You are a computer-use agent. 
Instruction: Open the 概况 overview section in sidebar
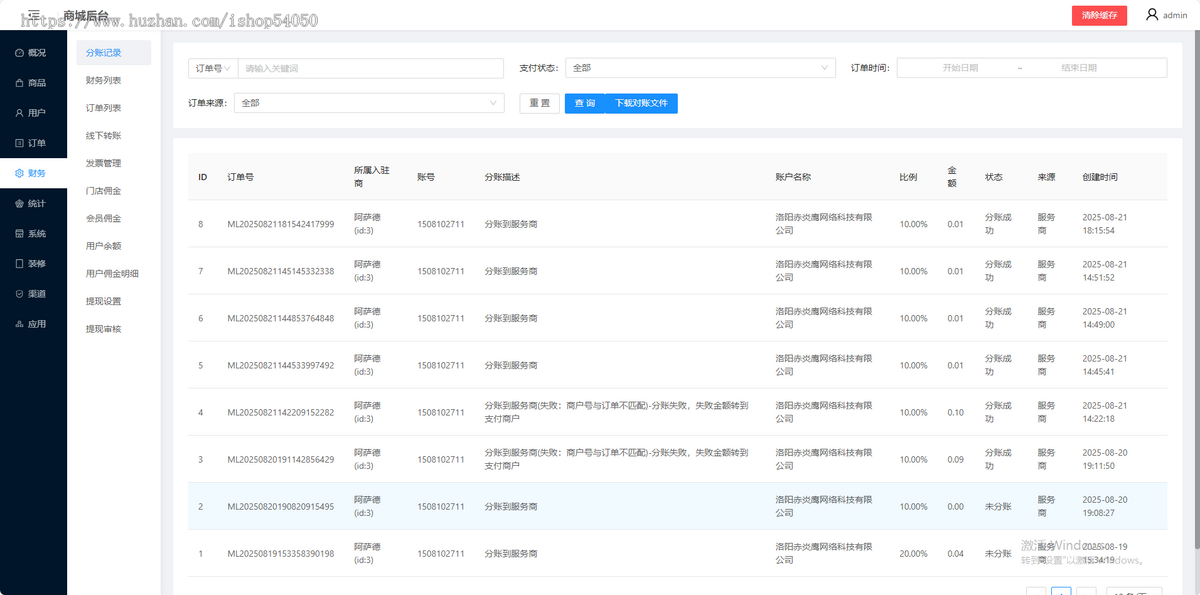[x=33, y=52]
